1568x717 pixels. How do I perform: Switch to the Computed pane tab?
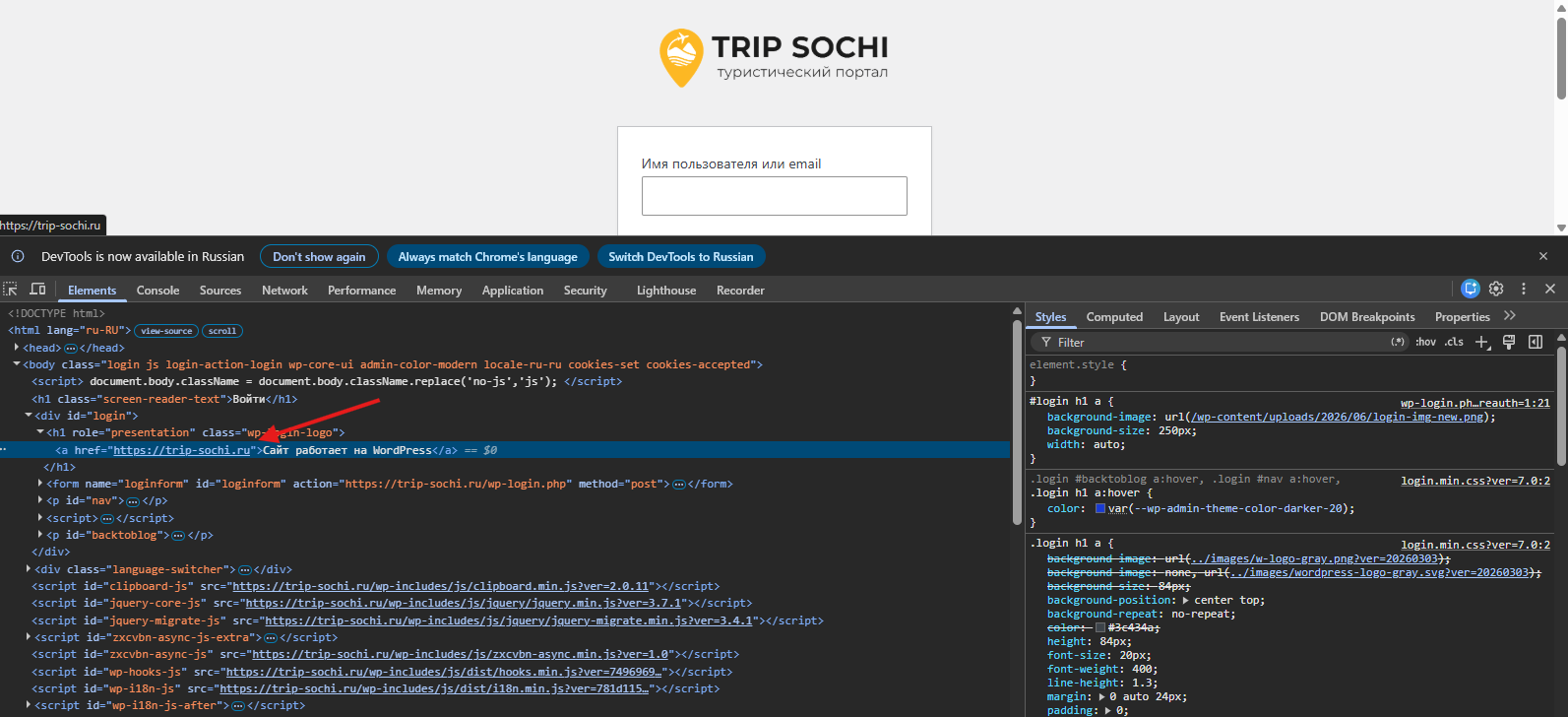1114,317
